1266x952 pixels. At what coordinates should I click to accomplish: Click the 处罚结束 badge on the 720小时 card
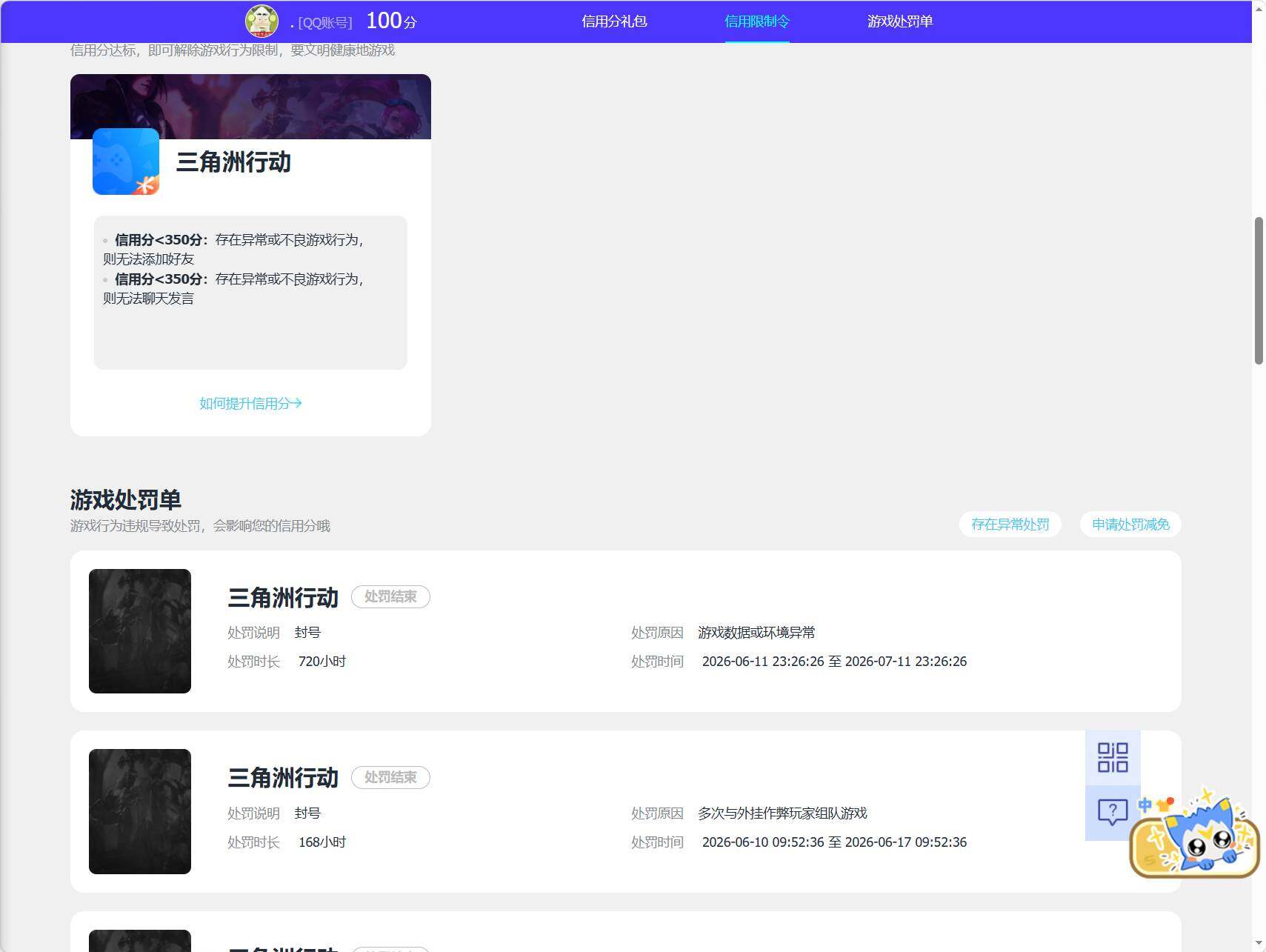[390, 597]
